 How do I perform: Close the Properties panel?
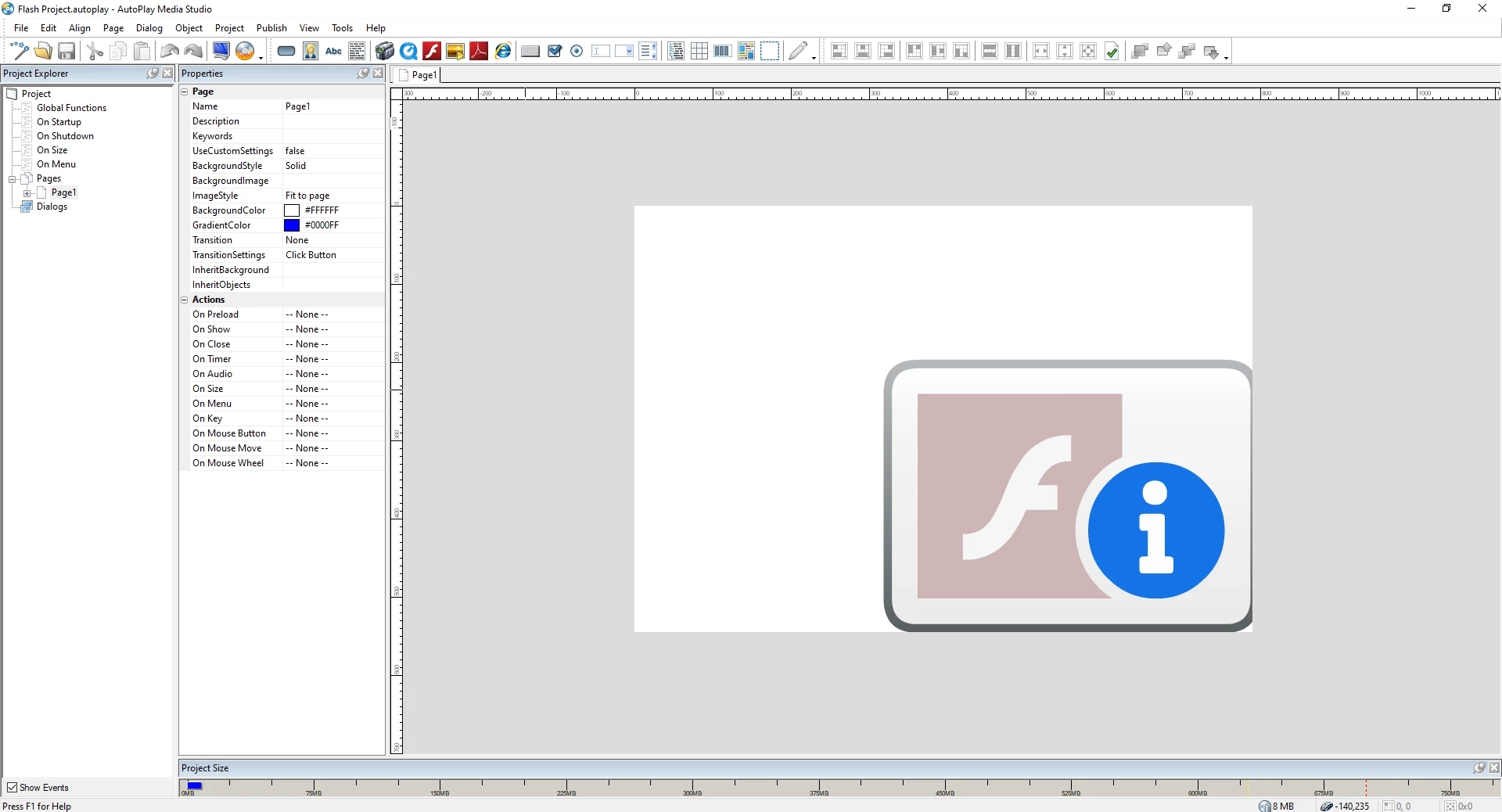pos(378,73)
